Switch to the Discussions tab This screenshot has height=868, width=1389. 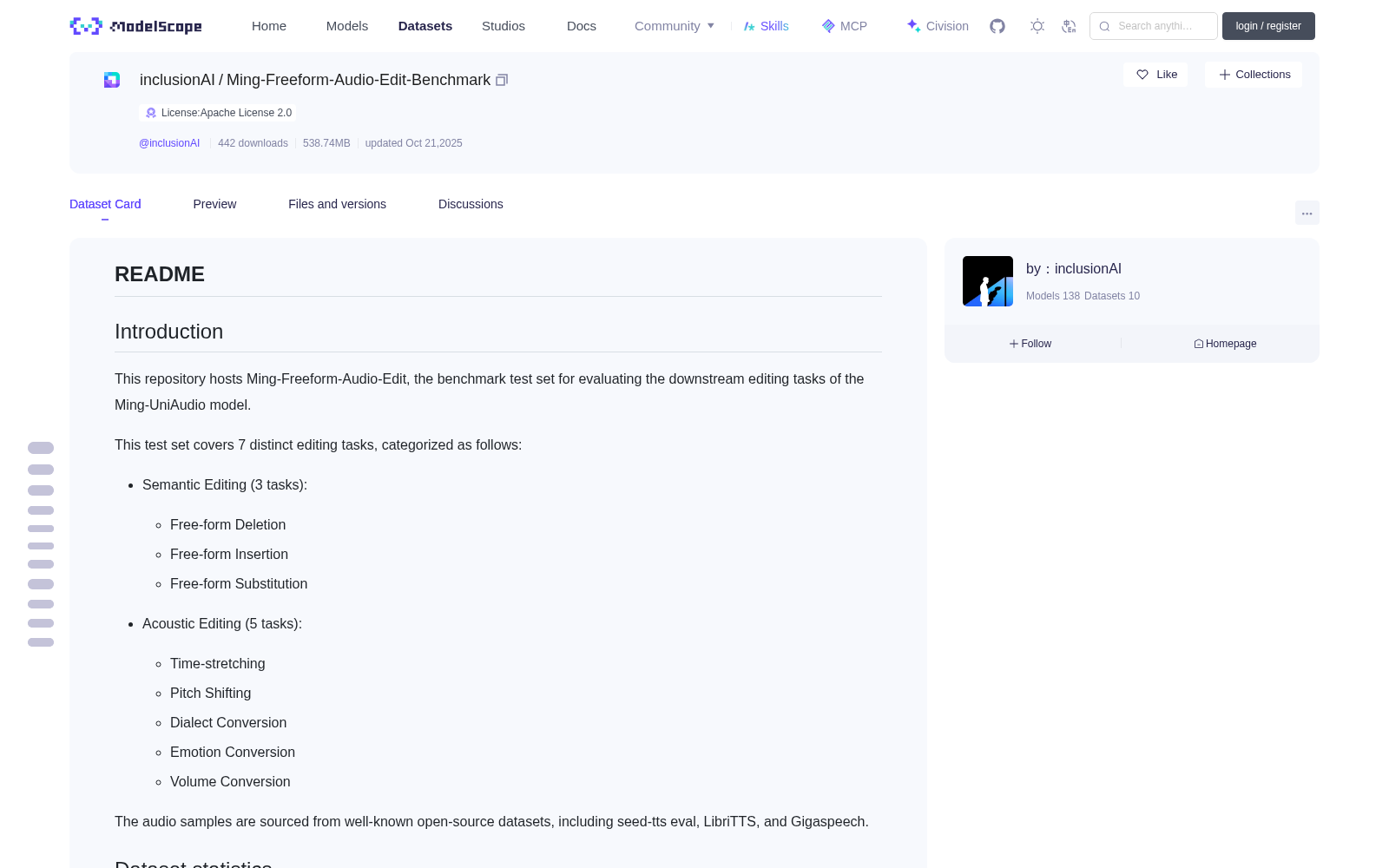(x=471, y=204)
